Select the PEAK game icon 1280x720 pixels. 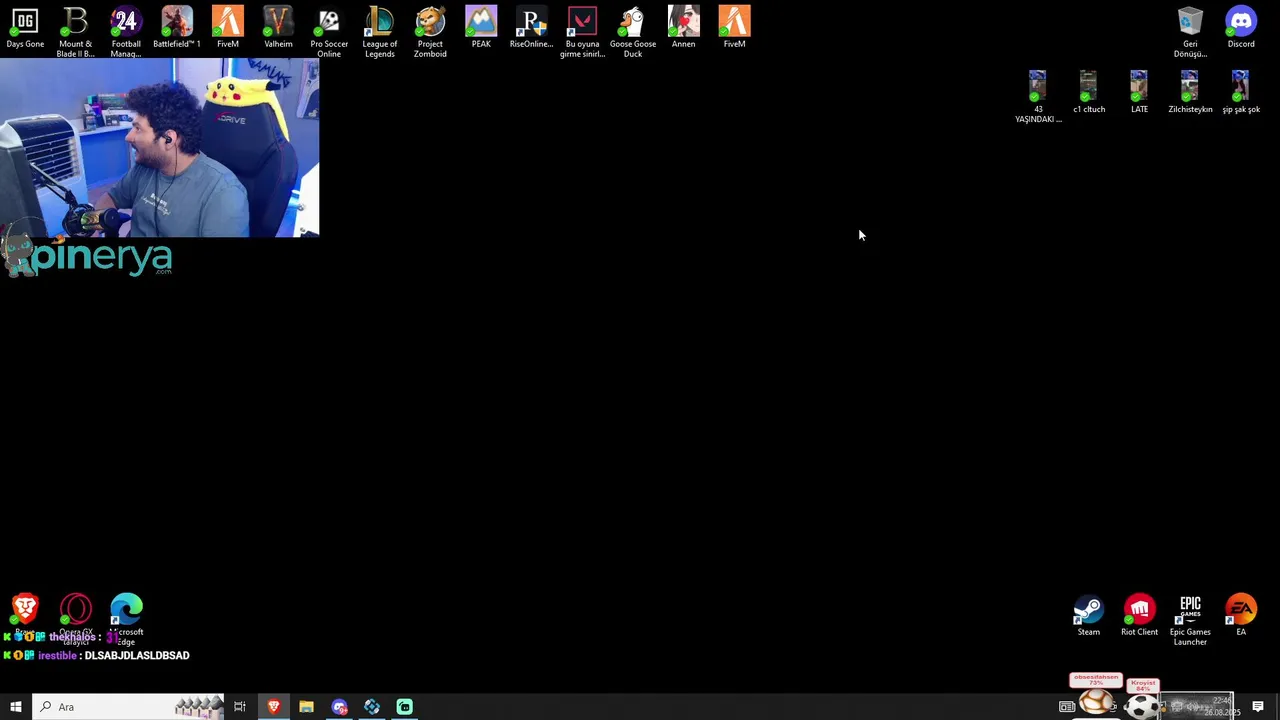click(481, 28)
